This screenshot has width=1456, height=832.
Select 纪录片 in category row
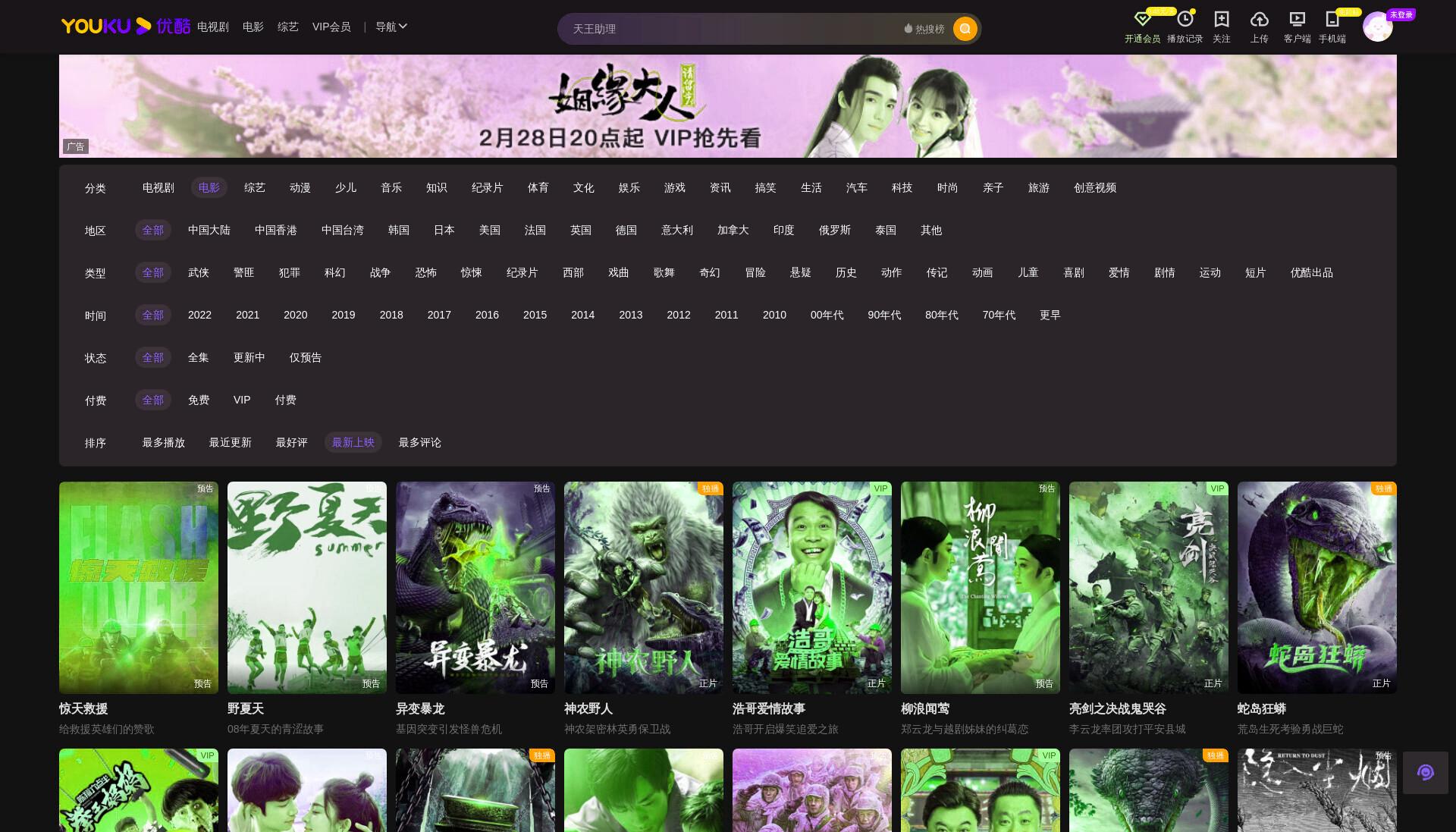(x=487, y=187)
